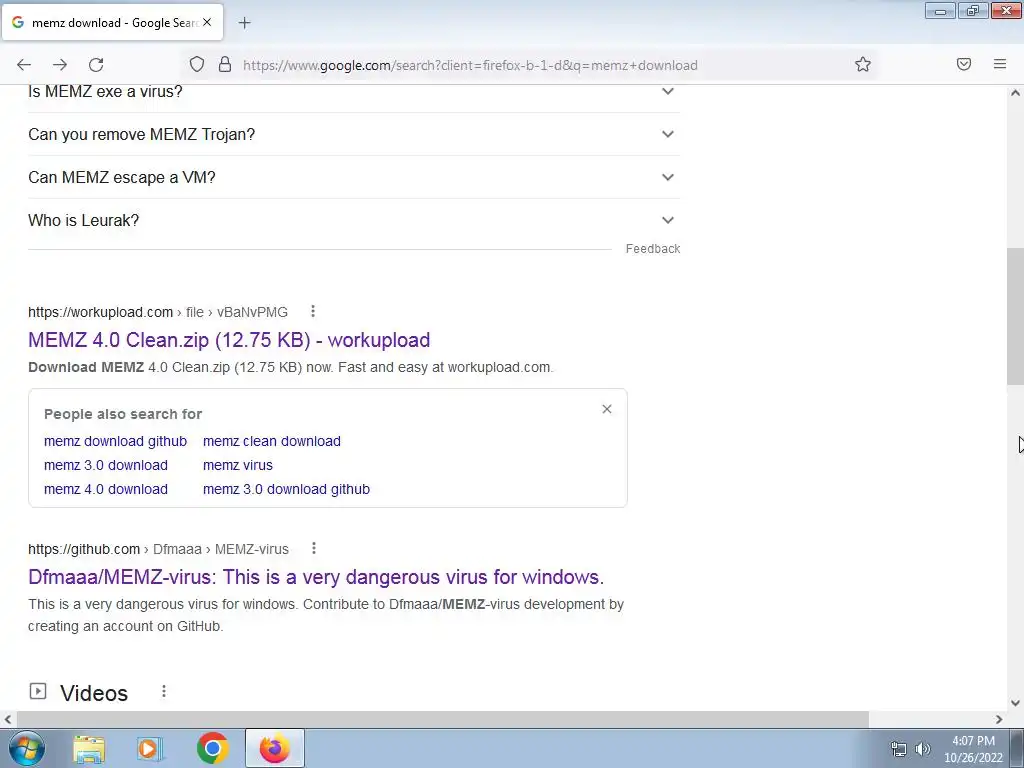
Task: Expand the 'Who is Leurak?' question
Action: (x=354, y=220)
